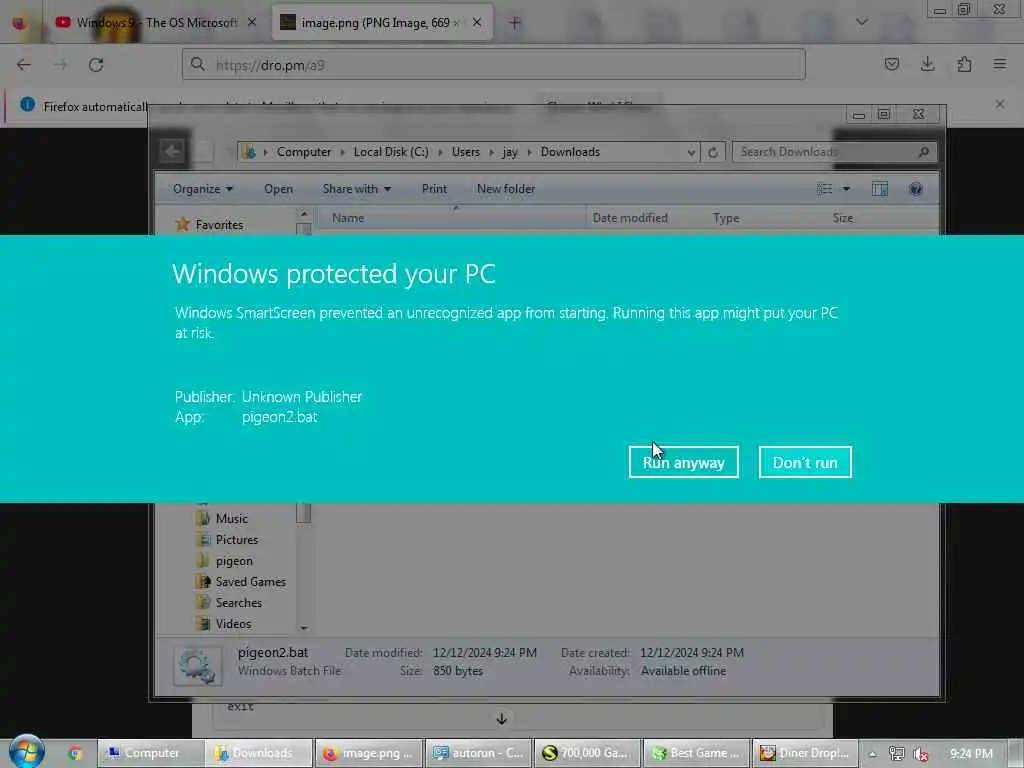Image resolution: width=1024 pixels, height=768 pixels.
Task: Click Explorer back navigation arrow
Action: pyautogui.click(x=172, y=152)
